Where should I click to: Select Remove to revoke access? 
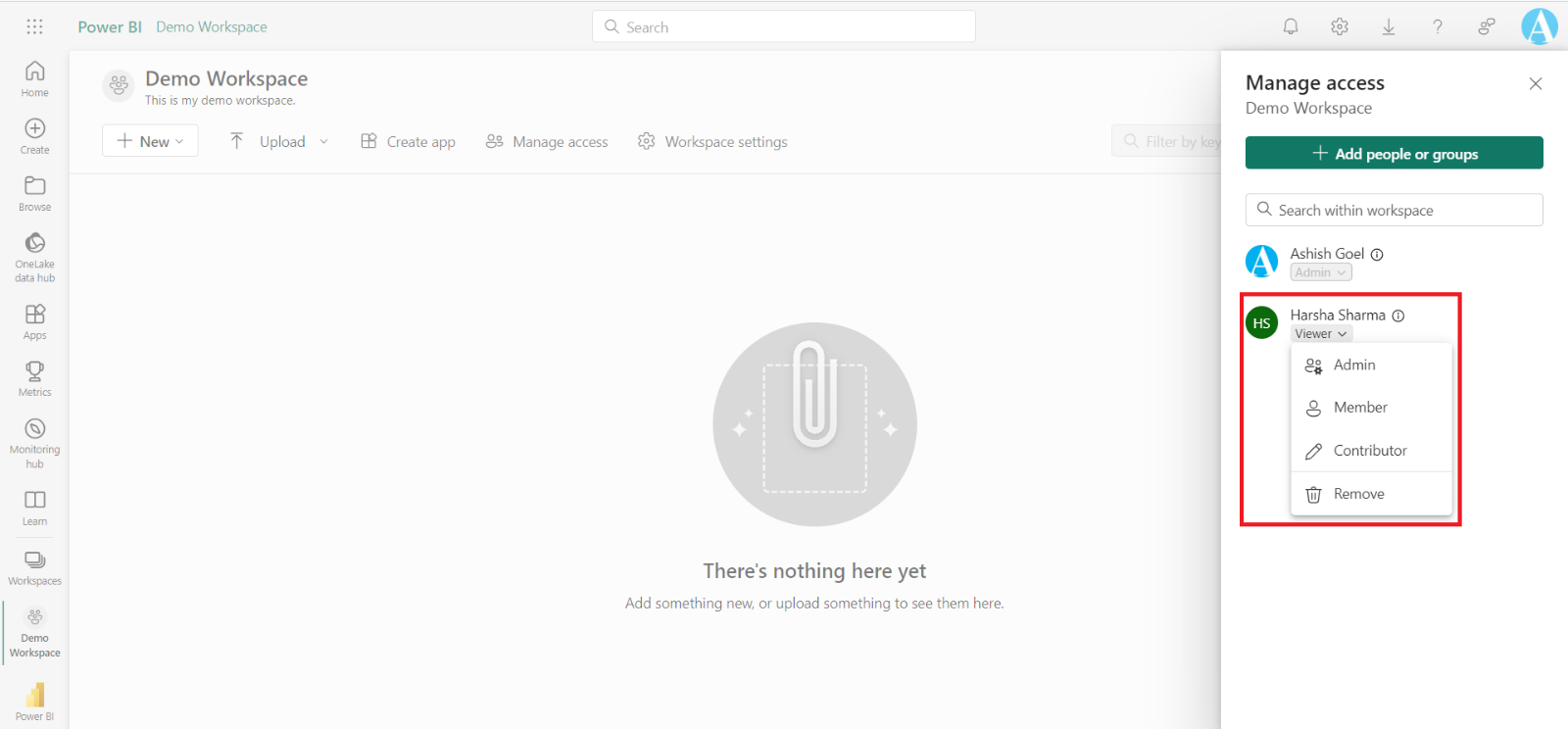click(x=1358, y=494)
